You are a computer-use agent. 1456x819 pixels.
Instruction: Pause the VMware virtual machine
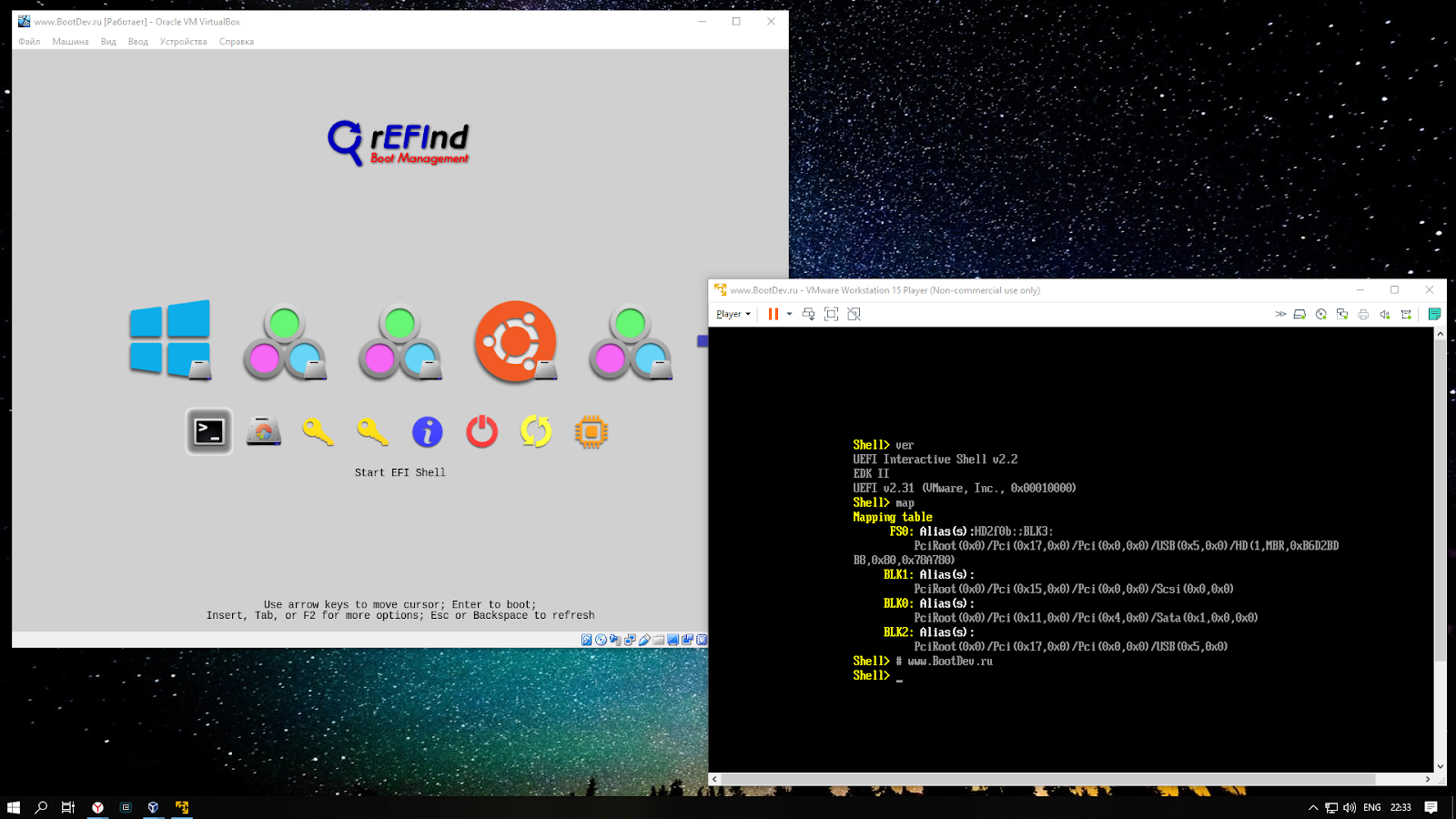pyautogui.click(x=773, y=314)
